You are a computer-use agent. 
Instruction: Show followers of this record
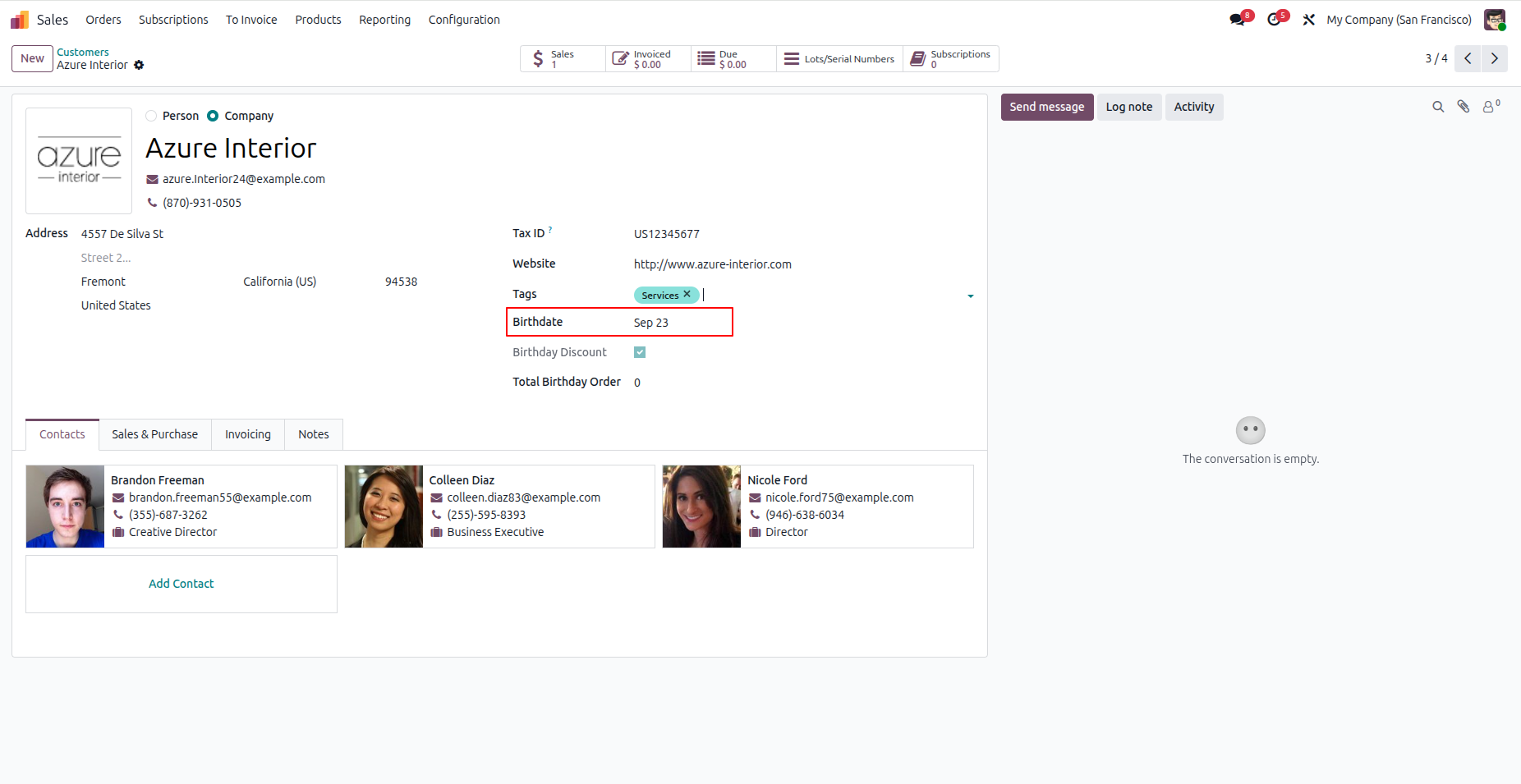tap(1490, 107)
